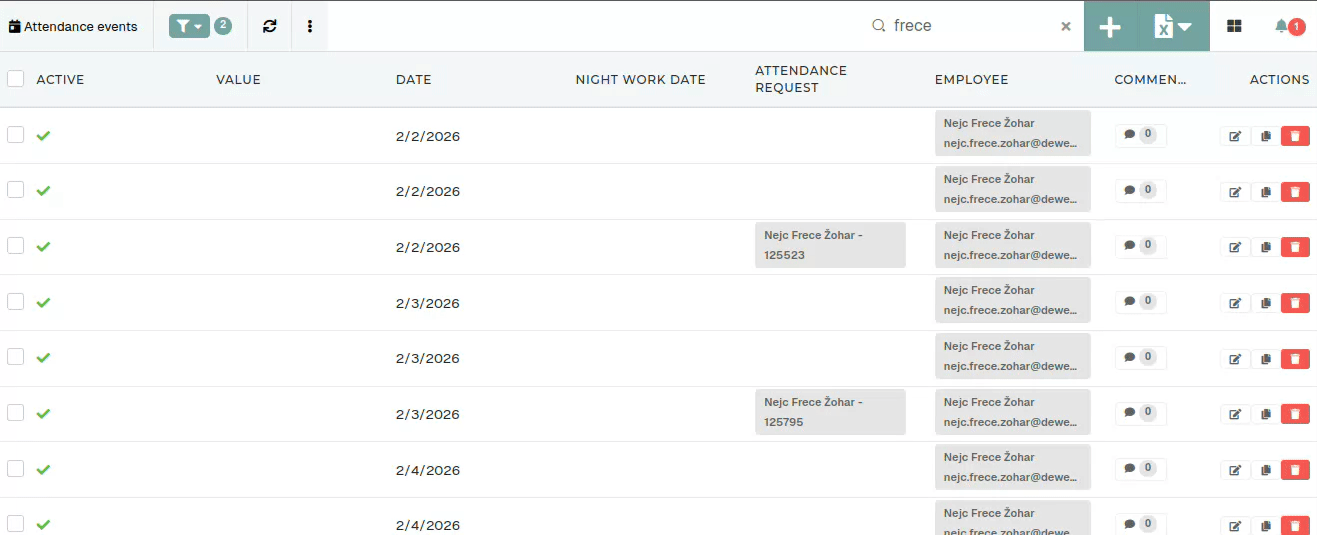Open employee chip in the 125795 row
The height and width of the screenshot is (535, 1317).
(1013, 412)
